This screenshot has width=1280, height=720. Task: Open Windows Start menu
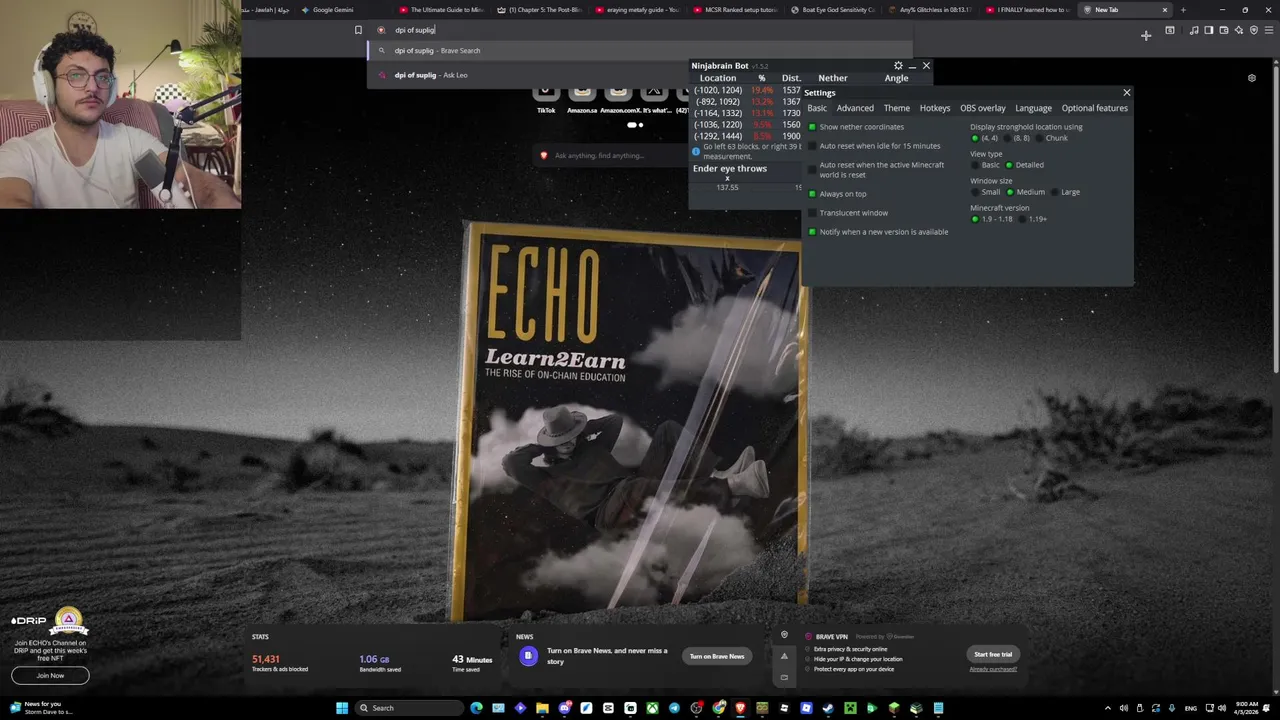pyautogui.click(x=342, y=708)
